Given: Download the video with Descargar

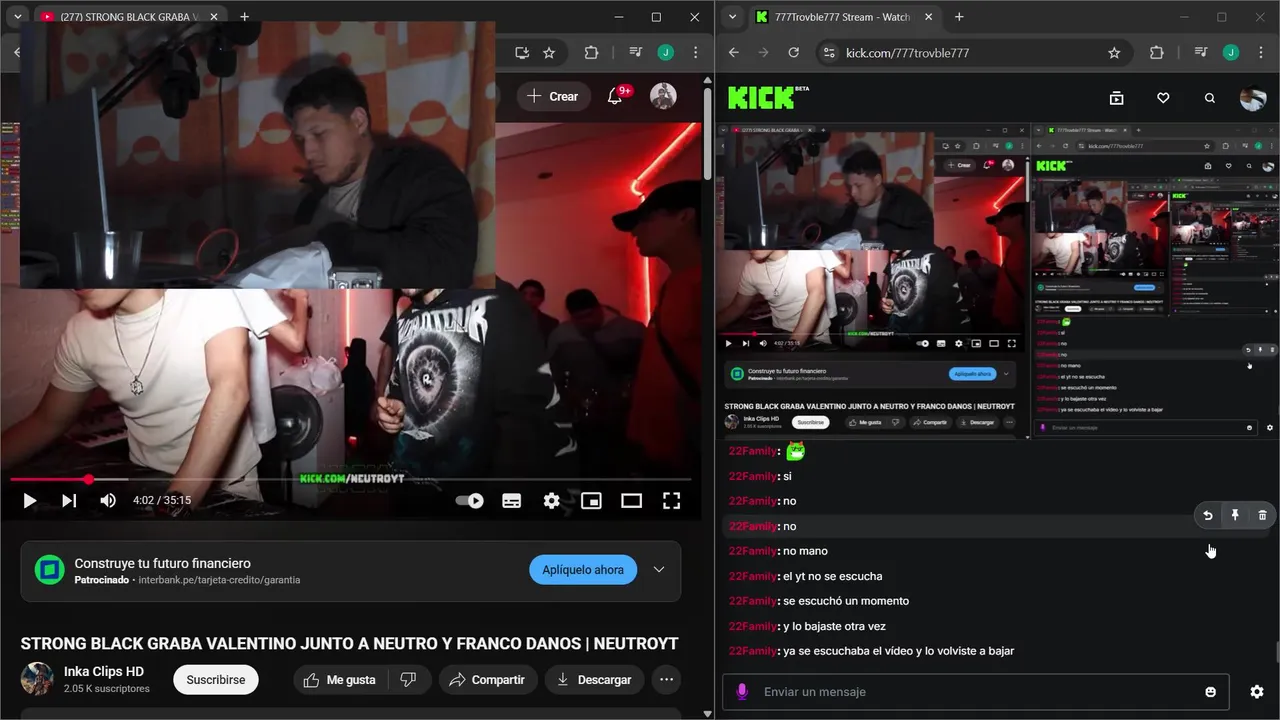Looking at the screenshot, I should click(x=594, y=680).
